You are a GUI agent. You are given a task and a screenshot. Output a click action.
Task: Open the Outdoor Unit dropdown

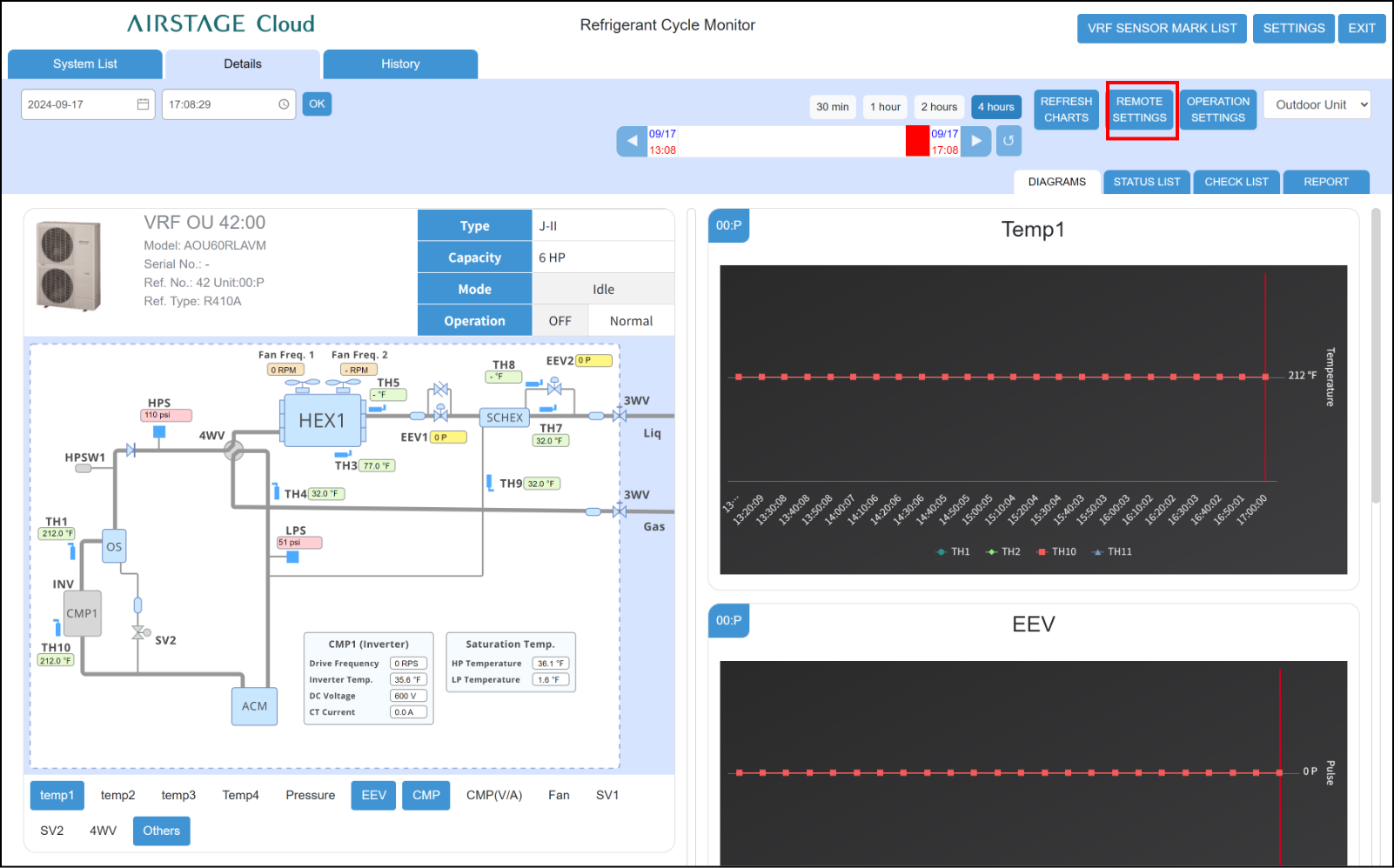[1317, 104]
